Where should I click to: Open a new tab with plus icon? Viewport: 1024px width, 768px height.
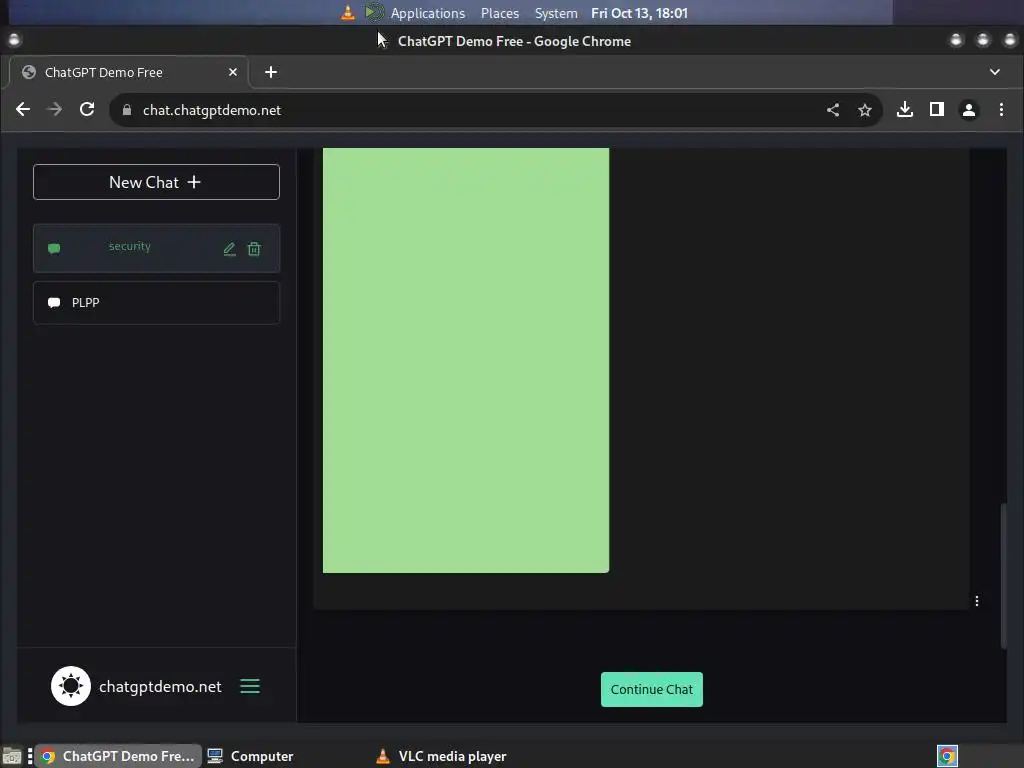pos(271,72)
